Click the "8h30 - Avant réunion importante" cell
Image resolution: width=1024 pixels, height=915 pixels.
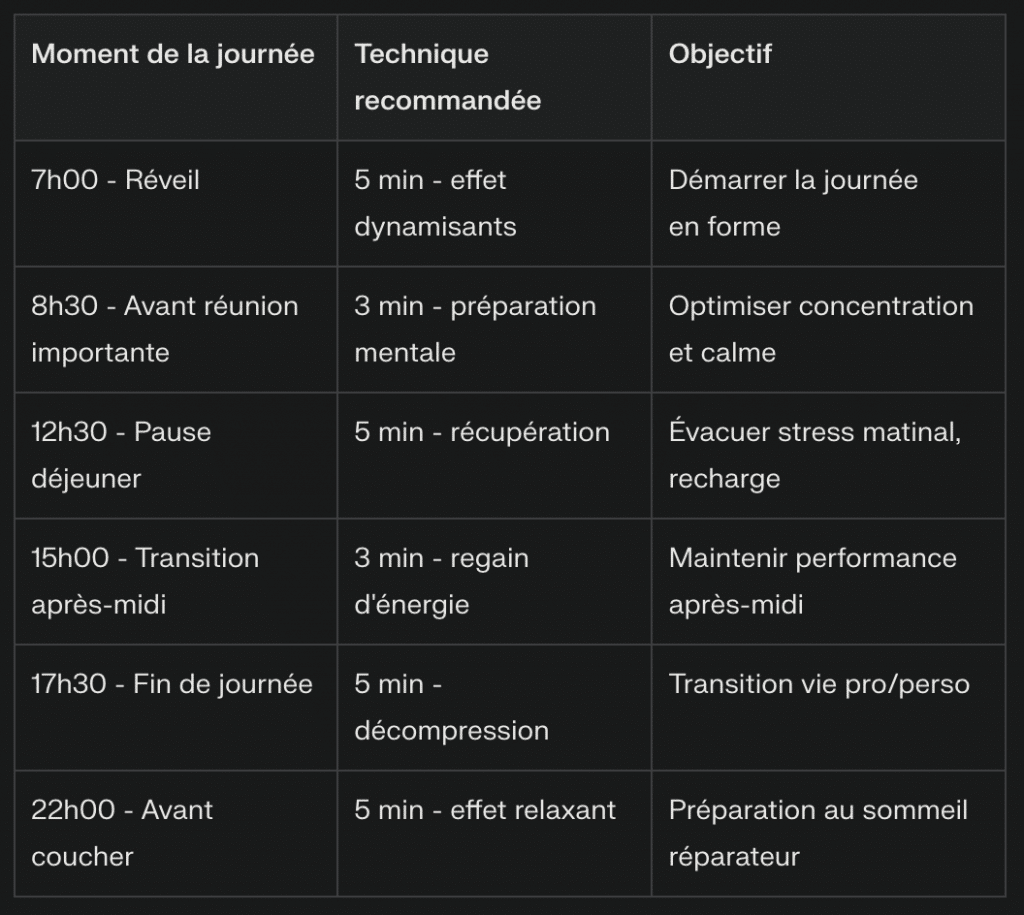coord(165,329)
